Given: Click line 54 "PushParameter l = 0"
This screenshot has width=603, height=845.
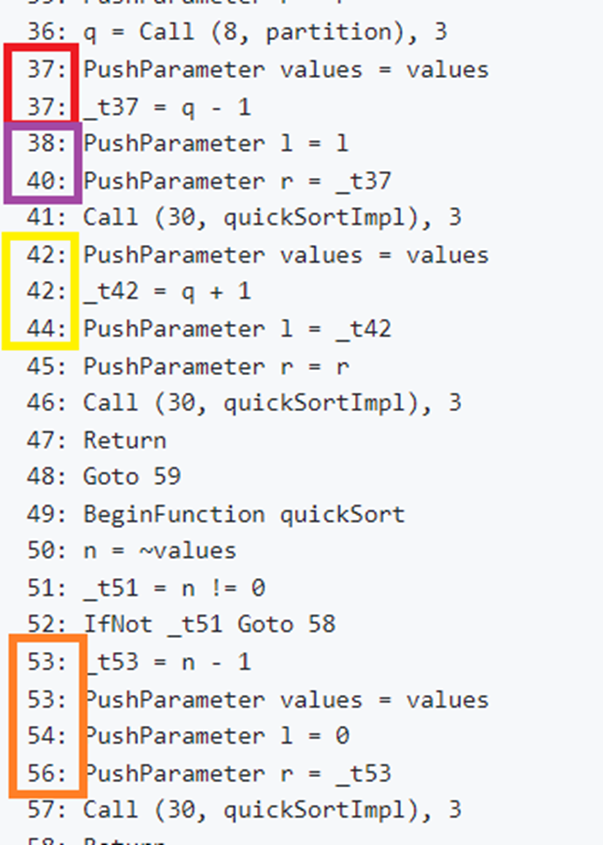Looking at the screenshot, I should [x=215, y=736].
